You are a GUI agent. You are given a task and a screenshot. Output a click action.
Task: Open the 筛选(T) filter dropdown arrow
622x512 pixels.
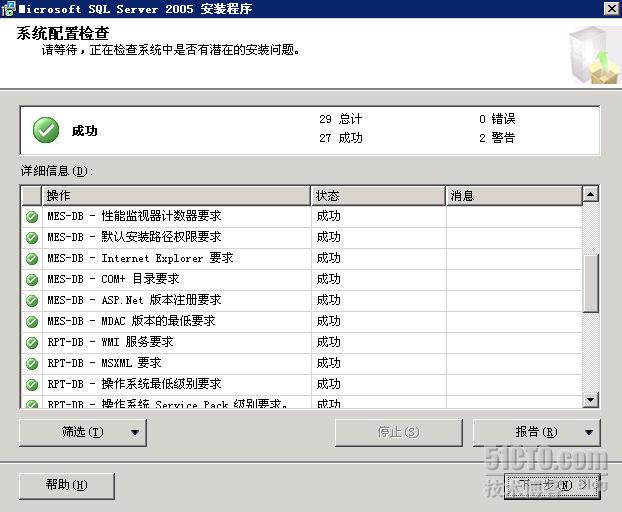[x=135, y=433]
